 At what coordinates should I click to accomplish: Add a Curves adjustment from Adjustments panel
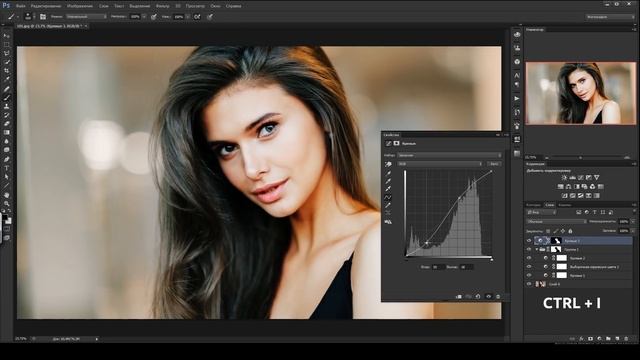pyautogui.click(x=580, y=178)
